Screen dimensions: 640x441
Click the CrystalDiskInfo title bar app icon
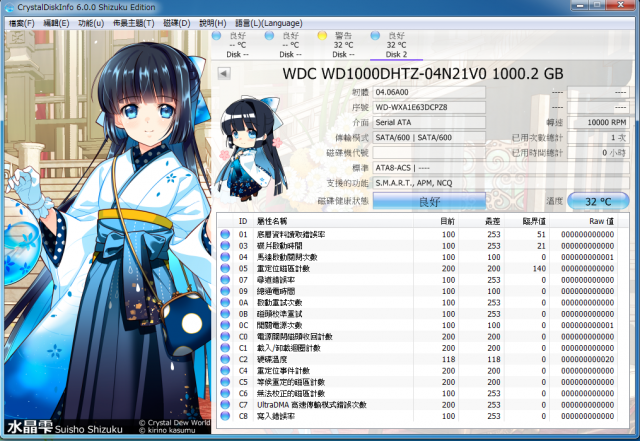pos(9,7)
